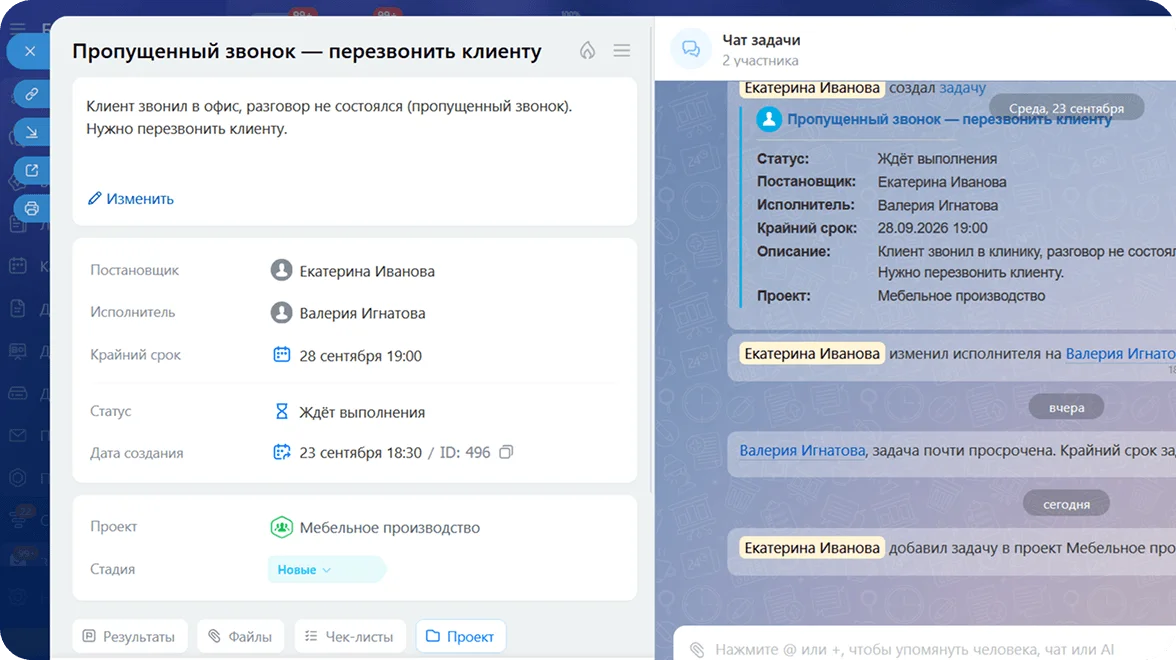
Task: Click the calendar icon by 28 сентября
Action: pos(281,355)
